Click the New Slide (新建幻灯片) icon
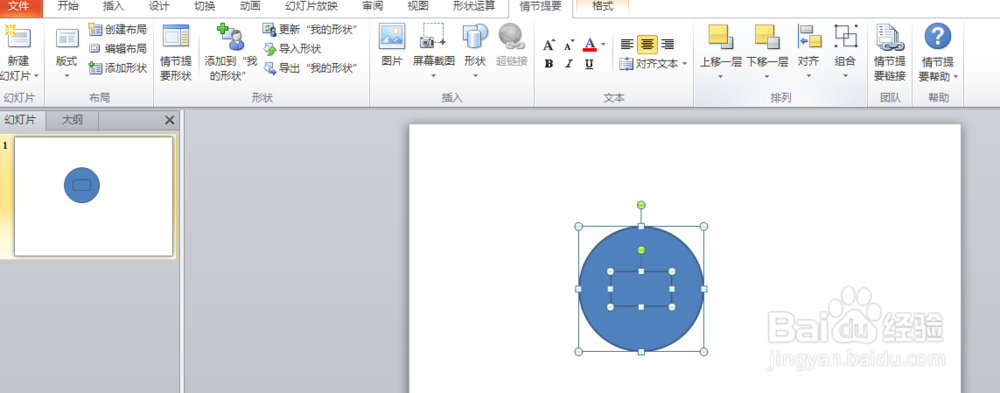 click(x=18, y=38)
